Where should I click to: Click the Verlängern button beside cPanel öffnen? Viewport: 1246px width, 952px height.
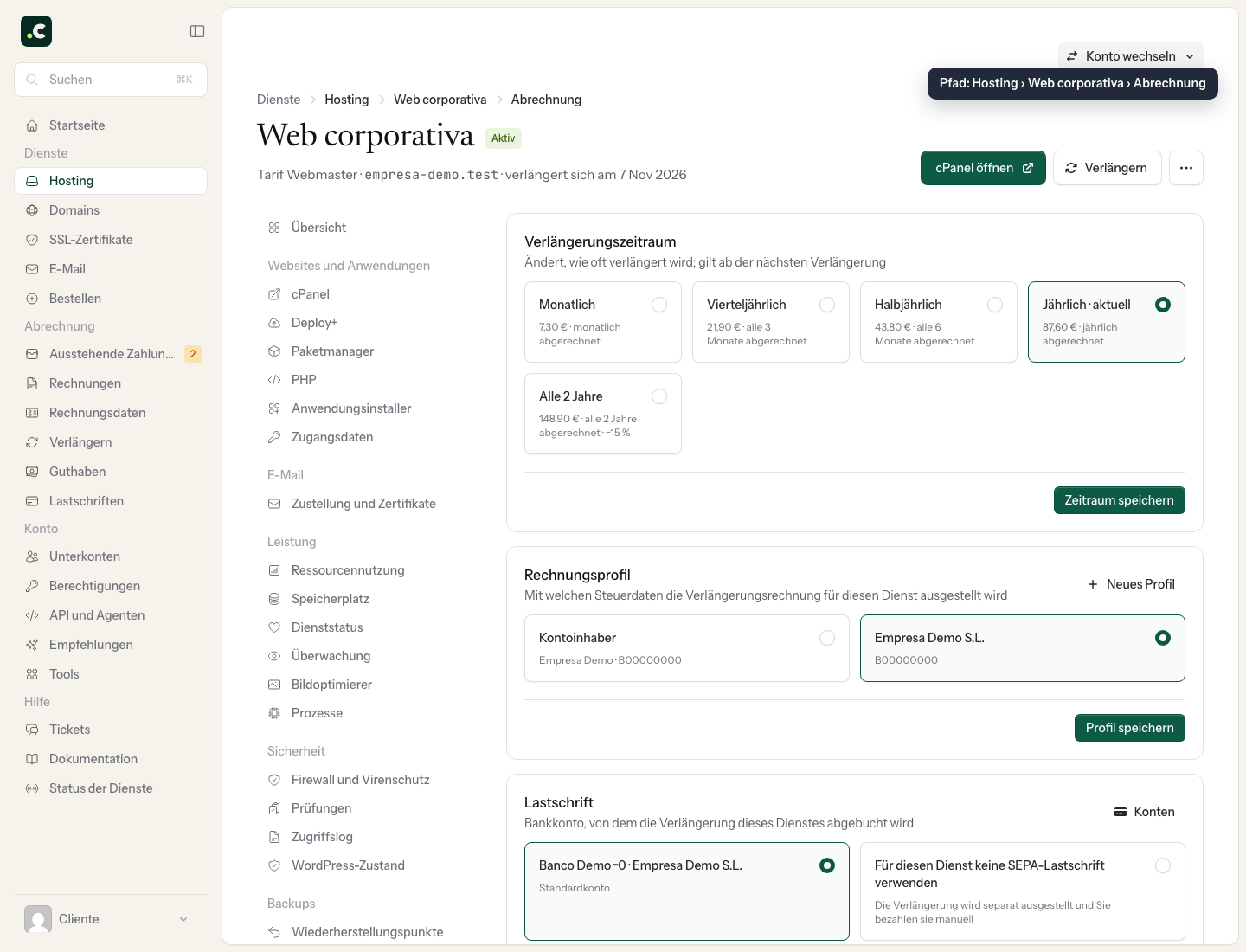1108,168
